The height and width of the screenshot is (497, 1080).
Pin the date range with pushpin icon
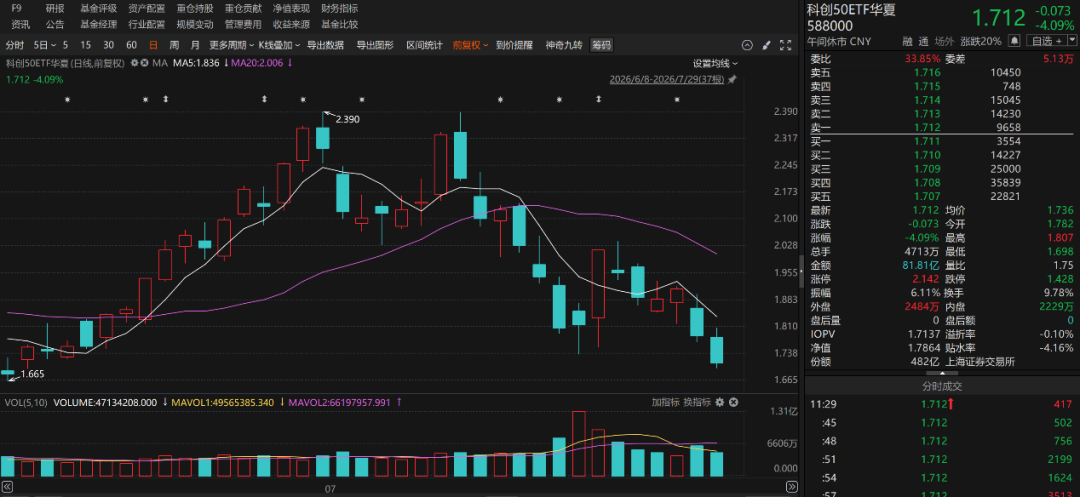point(731,80)
